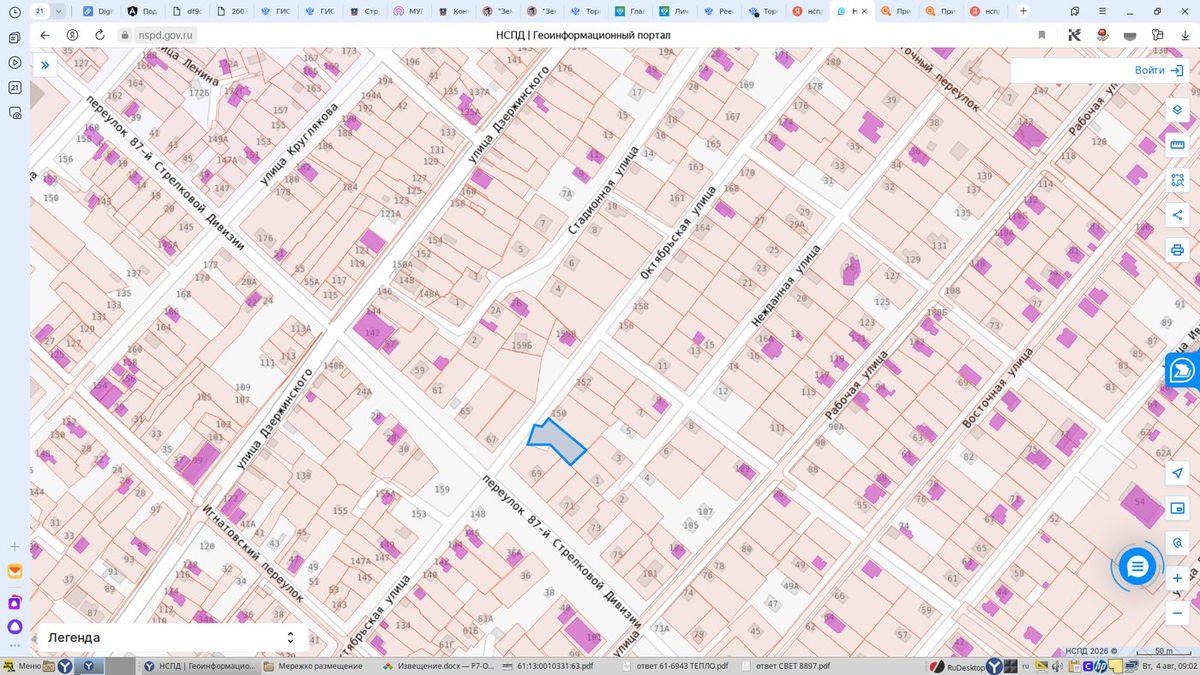Screen dimensions: 1200x675
Task: Open Yandex Mail sidebar icon
Action: pos(14,572)
